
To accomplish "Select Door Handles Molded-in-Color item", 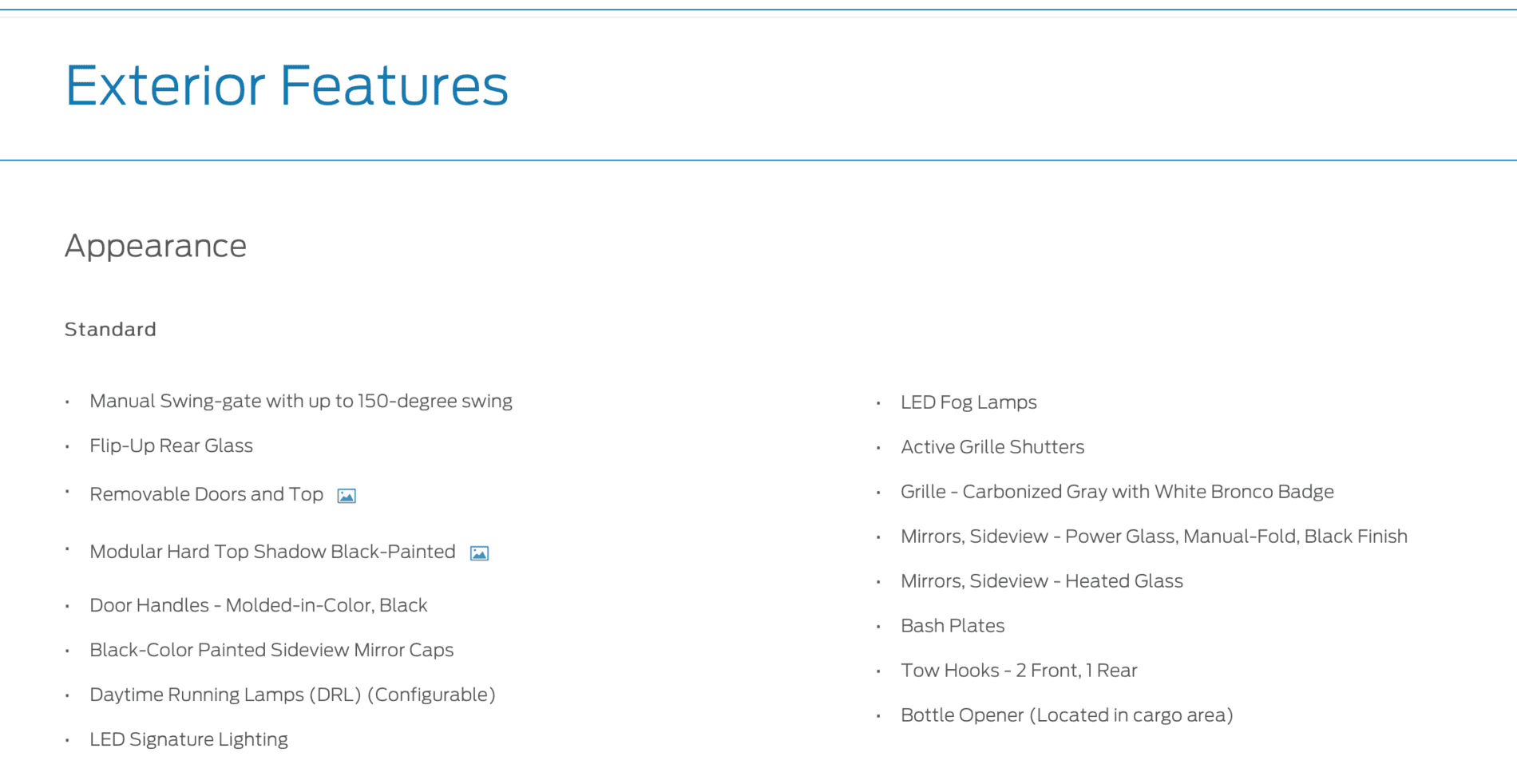I will click(259, 605).
